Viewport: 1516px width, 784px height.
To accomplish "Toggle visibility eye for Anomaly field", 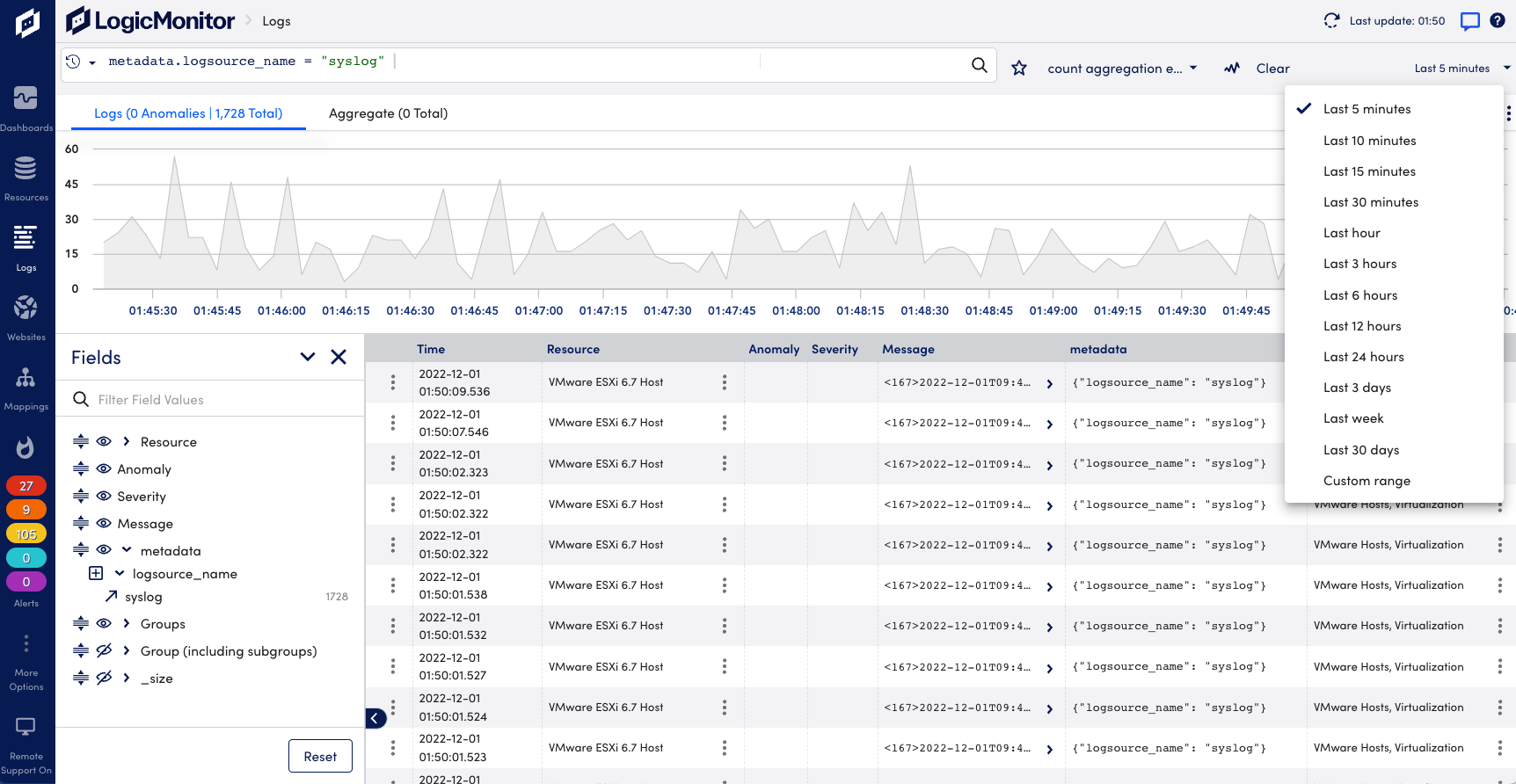I will click(104, 469).
